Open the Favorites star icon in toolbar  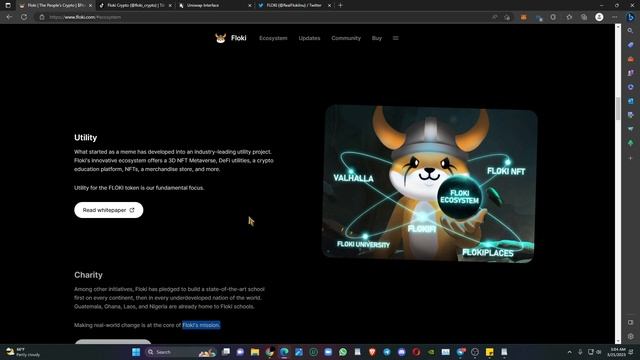[x=569, y=17]
